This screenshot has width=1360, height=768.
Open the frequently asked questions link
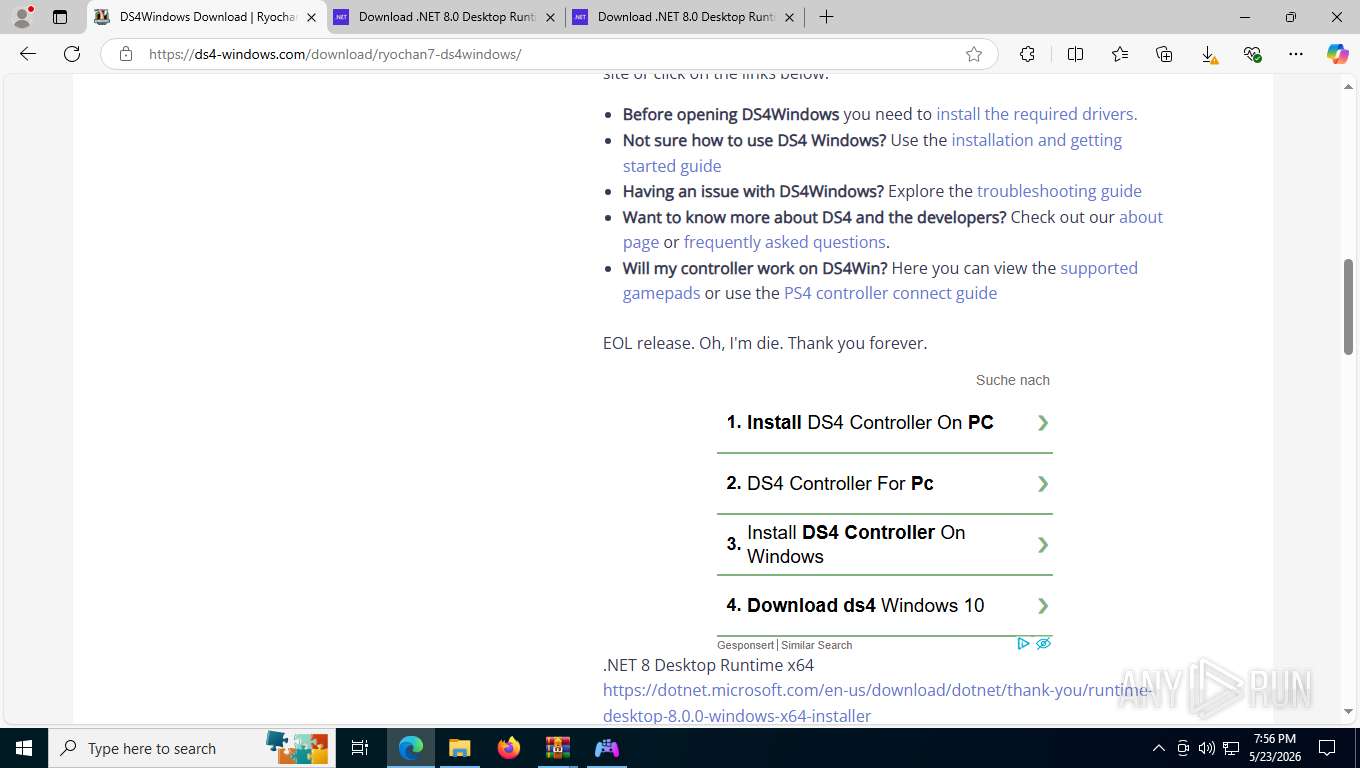tap(784, 242)
